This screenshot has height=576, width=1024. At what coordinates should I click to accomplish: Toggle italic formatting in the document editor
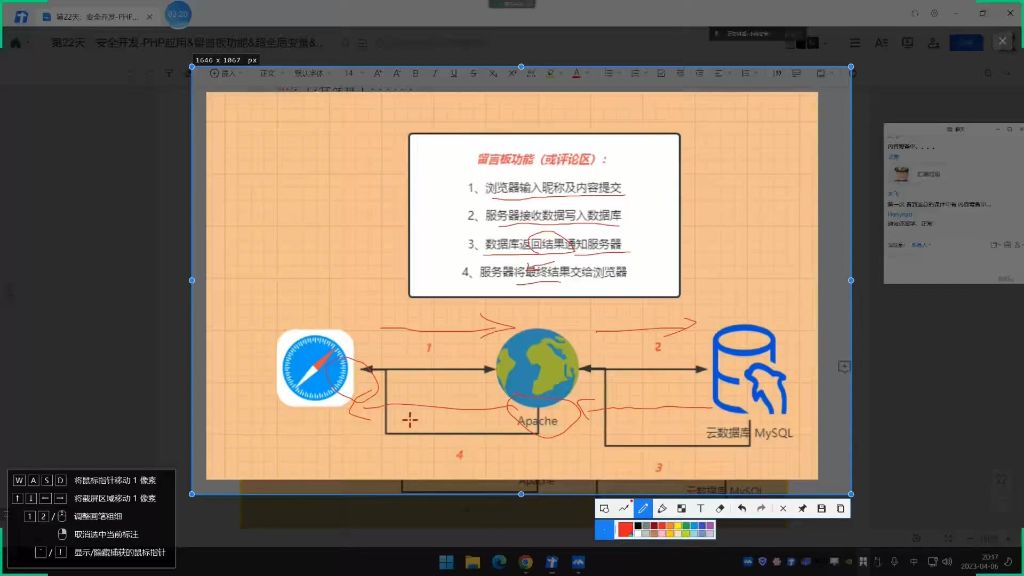pyautogui.click(x=434, y=74)
